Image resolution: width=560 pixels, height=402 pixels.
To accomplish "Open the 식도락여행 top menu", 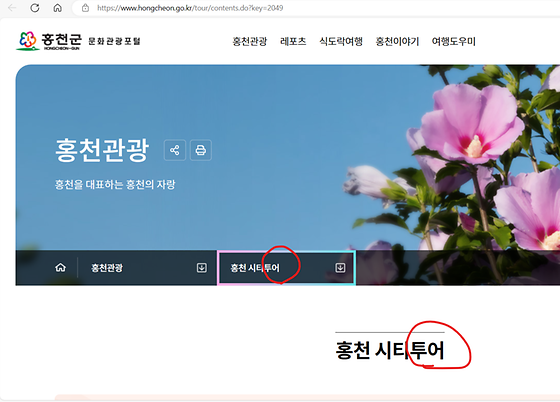I will click(x=341, y=41).
